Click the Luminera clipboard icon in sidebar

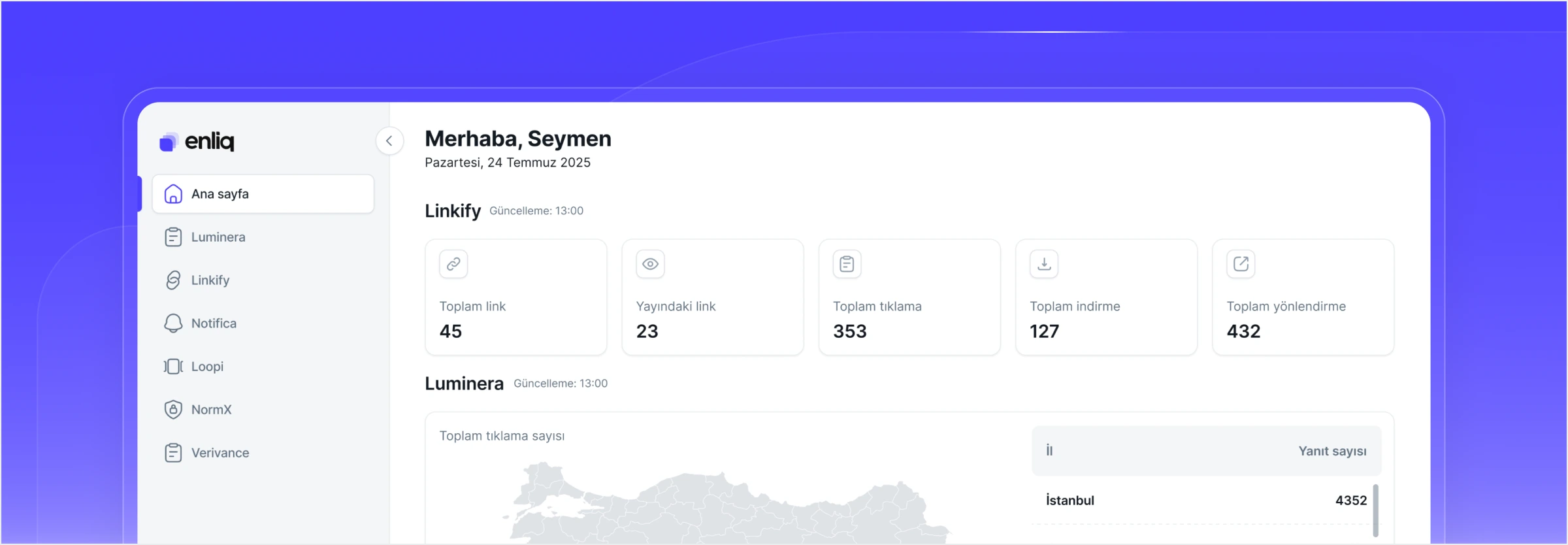click(173, 237)
